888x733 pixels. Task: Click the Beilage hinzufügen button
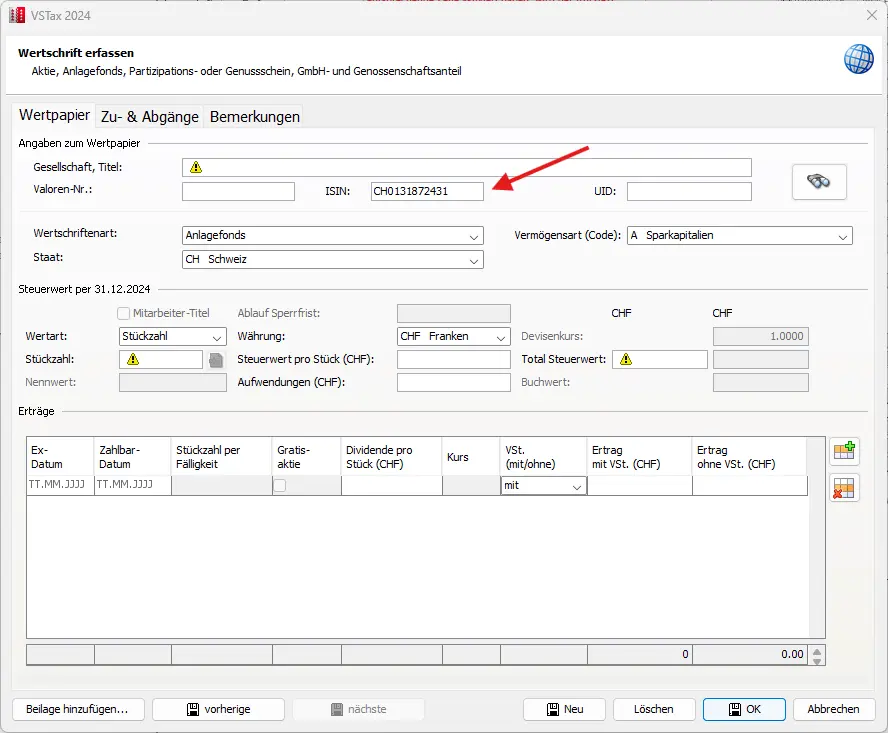(78, 709)
